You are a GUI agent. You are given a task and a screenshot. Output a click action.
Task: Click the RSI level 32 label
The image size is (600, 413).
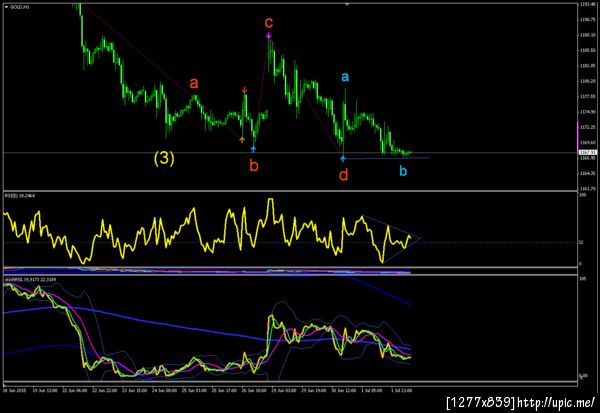(x=581, y=242)
